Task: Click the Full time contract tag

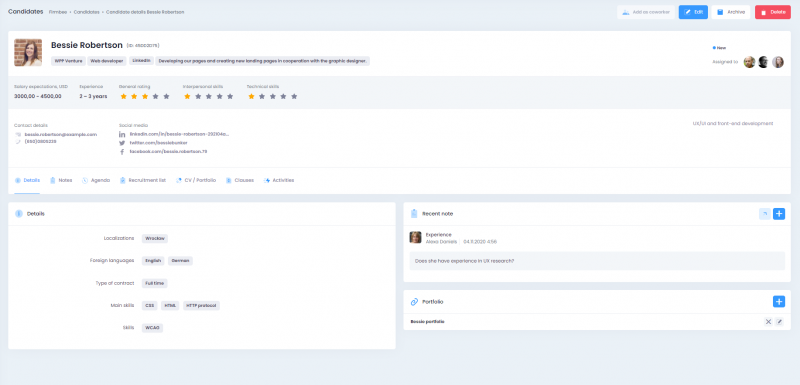Action: (x=155, y=283)
